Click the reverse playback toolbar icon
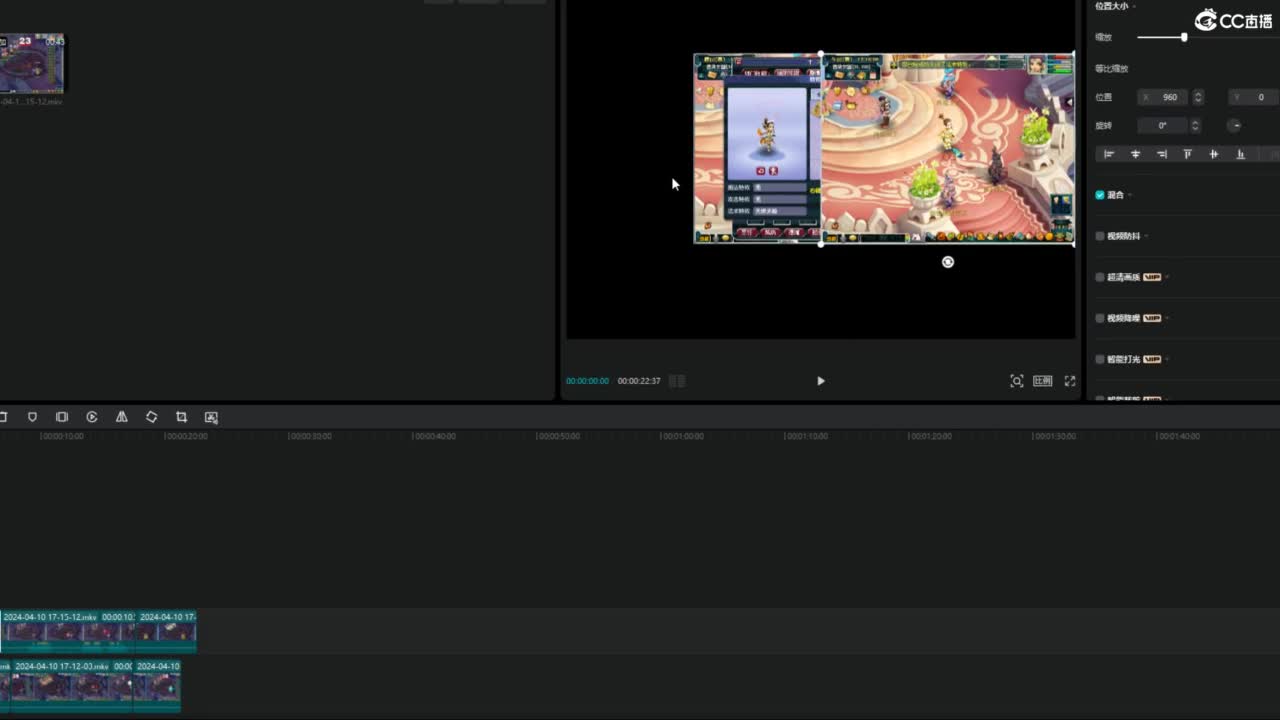1280x720 pixels. tap(92, 417)
